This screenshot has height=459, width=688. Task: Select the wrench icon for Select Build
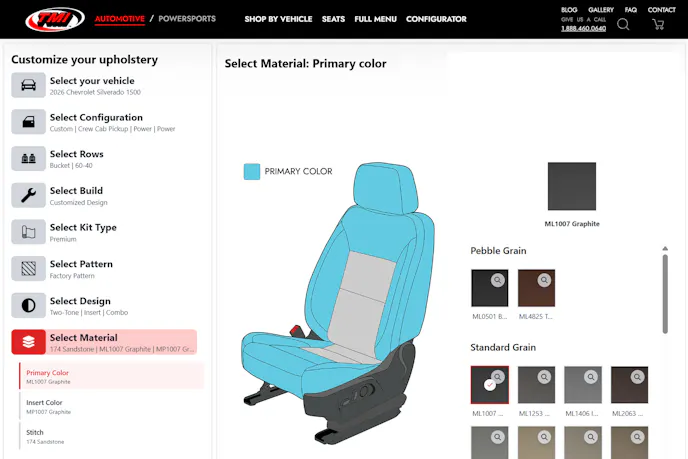pyautogui.click(x=29, y=195)
